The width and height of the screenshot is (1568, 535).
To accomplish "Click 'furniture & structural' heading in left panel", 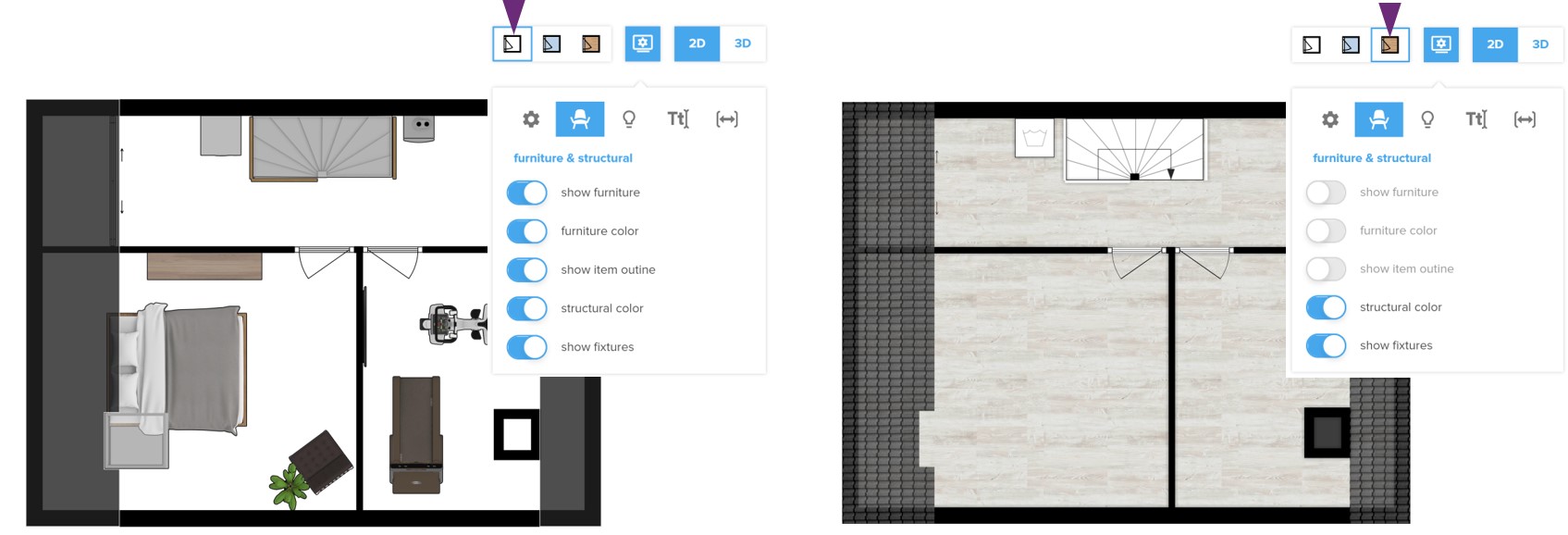I will 573,158.
